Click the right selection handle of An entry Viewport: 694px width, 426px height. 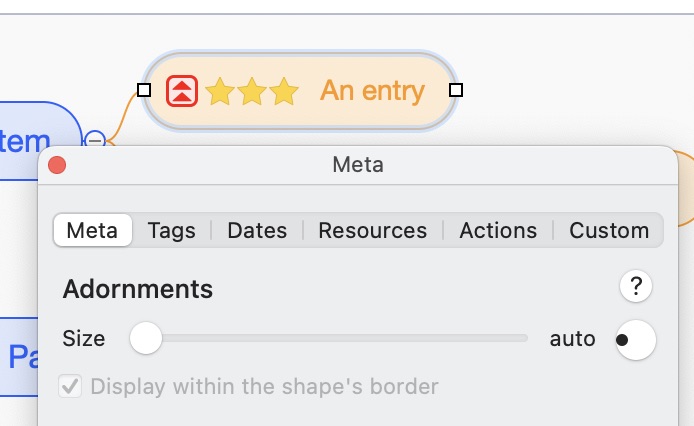(x=456, y=90)
